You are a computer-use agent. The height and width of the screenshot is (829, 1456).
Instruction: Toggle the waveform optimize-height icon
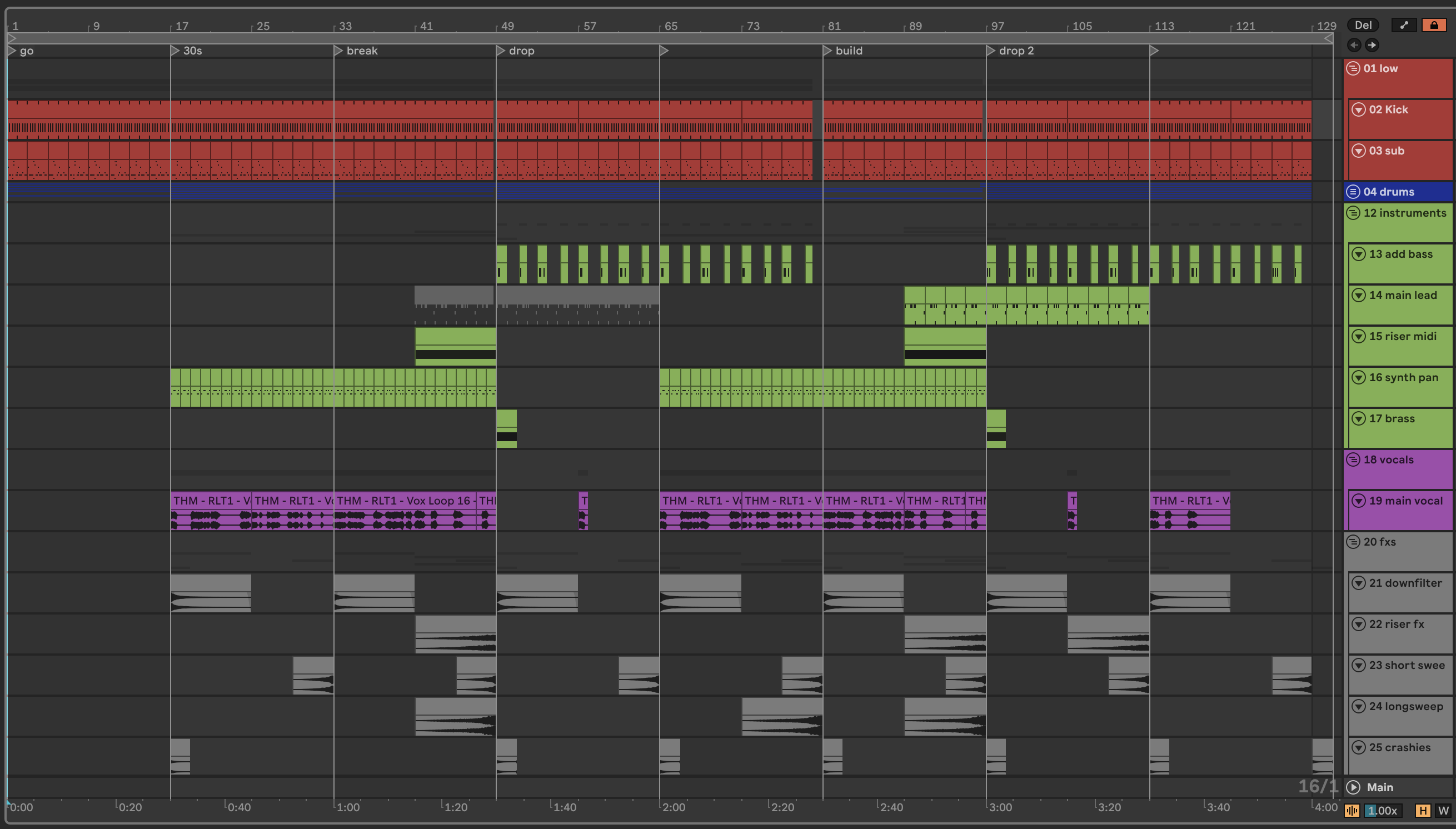point(1352,810)
